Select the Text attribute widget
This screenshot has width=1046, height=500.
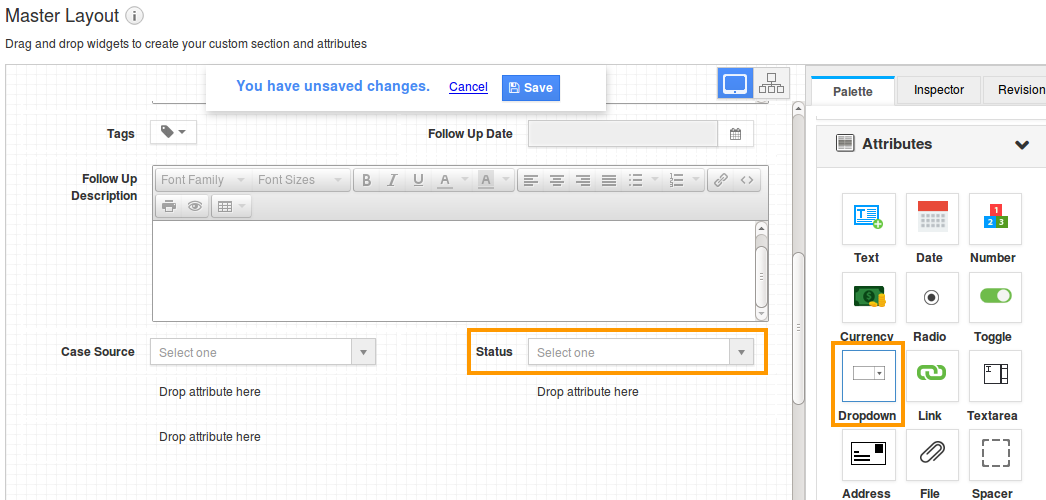click(x=866, y=219)
